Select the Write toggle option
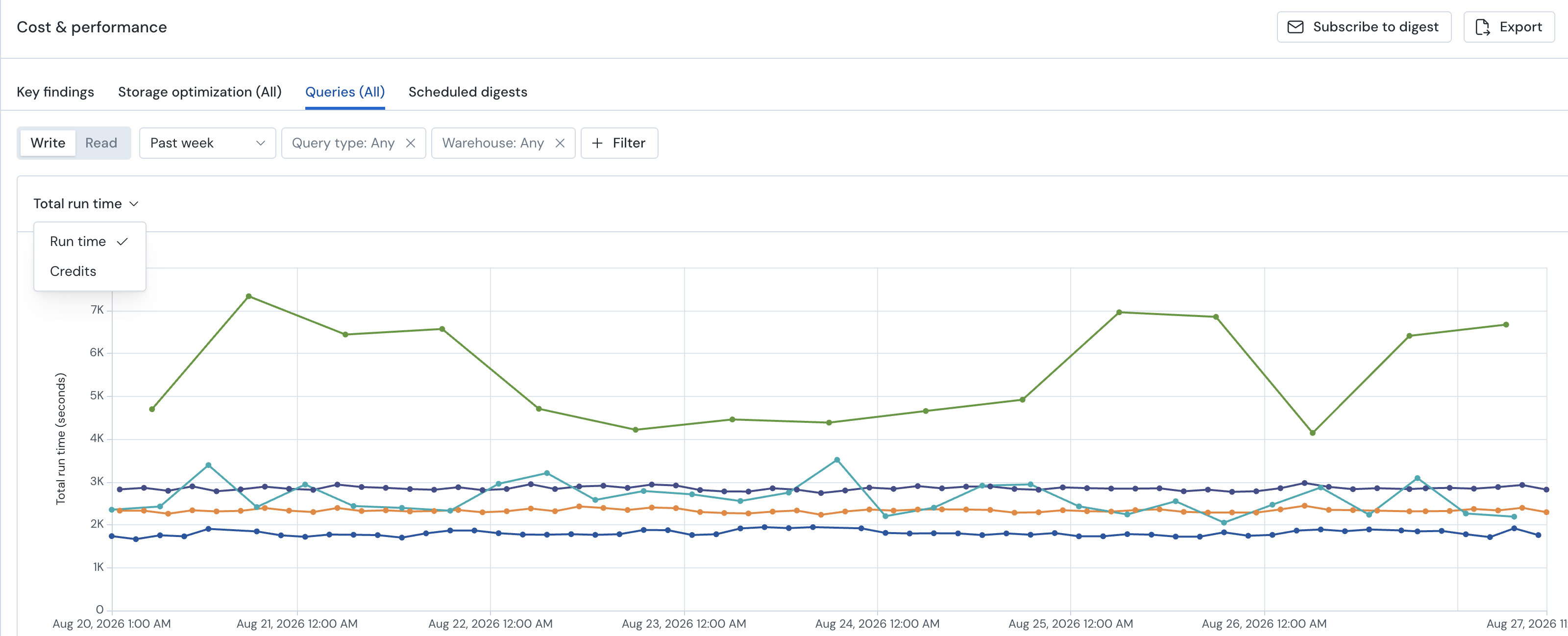This screenshot has width=1568, height=636. (x=48, y=143)
